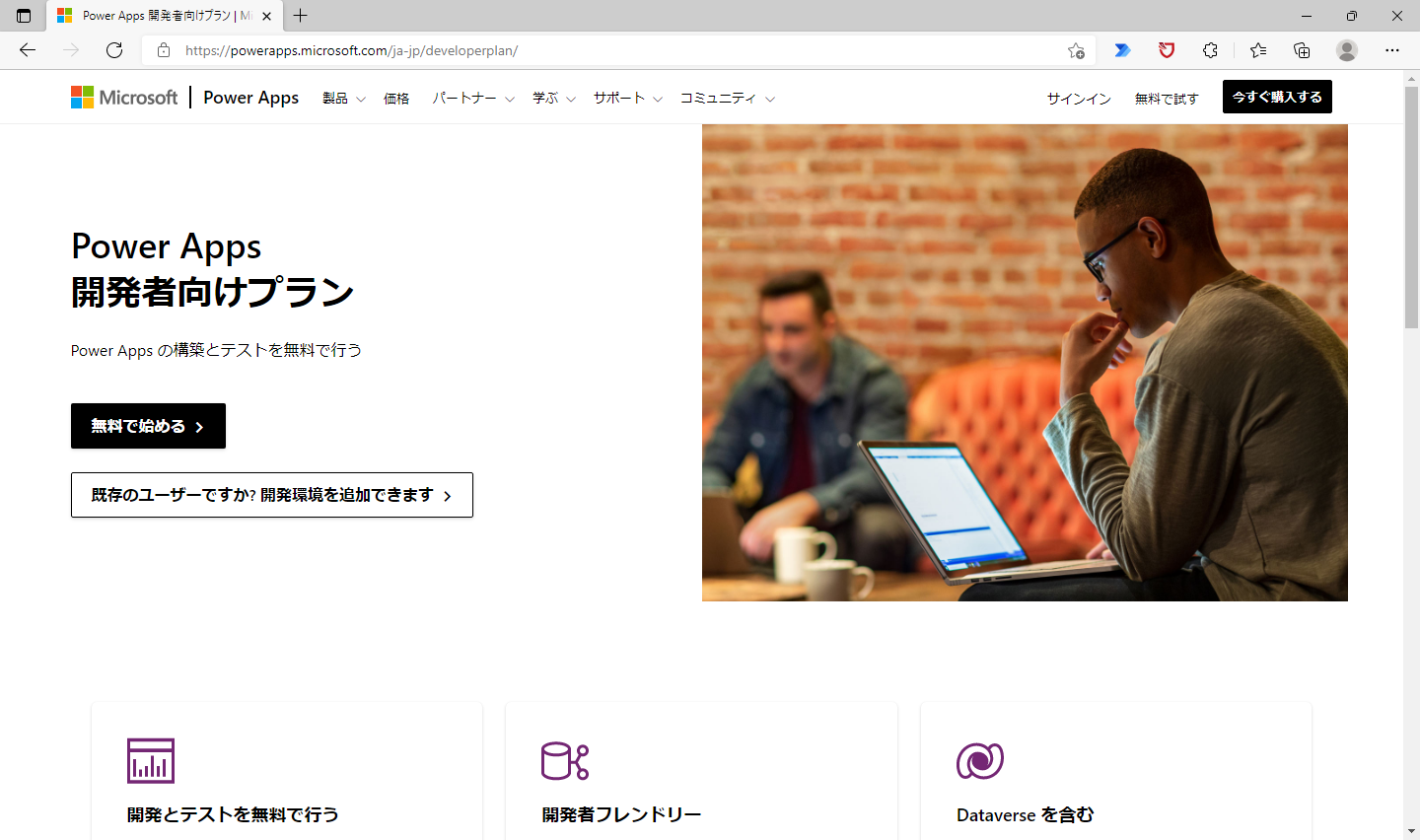Screen dimensions: 1420x840
Task: Open the browser profile avatar
Action: coord(1347,50)
